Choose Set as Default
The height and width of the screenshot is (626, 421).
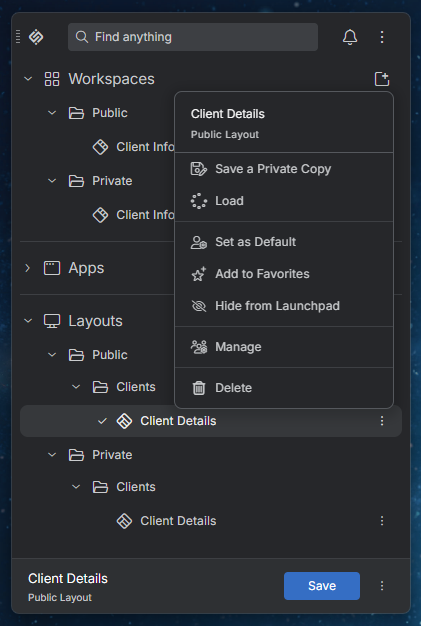pos(284,242)
